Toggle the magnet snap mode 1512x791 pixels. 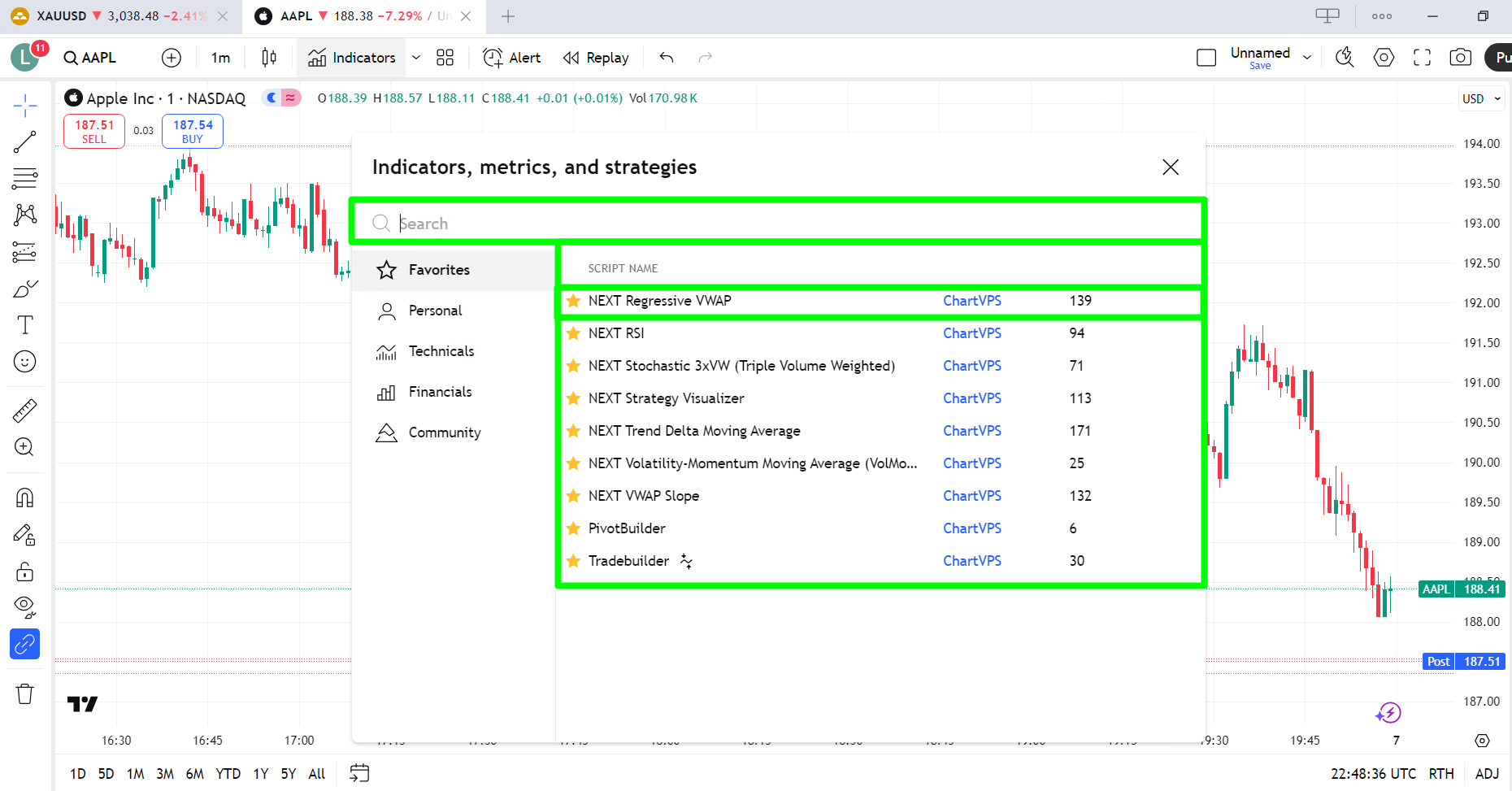pos(25,498)
